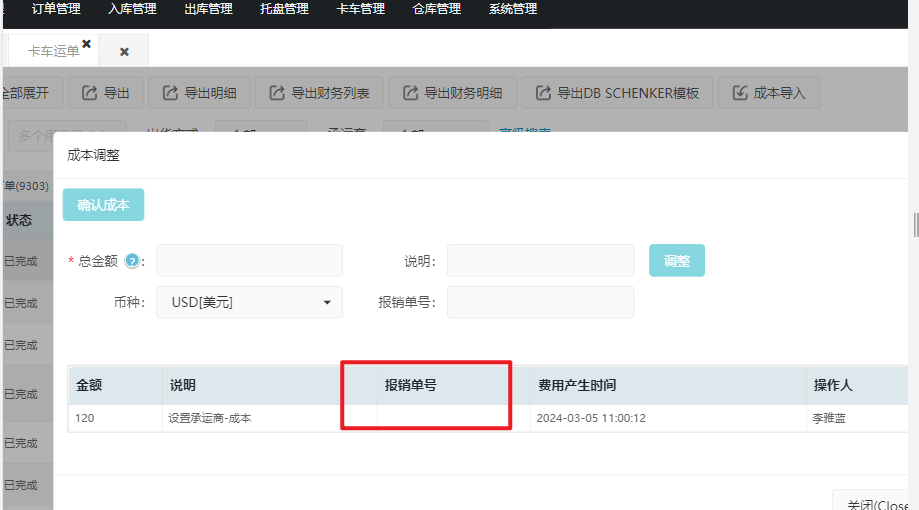This screenshot has height=510, width=919.
Task: Open the 出库管理 menu
Action: (209, 9)
